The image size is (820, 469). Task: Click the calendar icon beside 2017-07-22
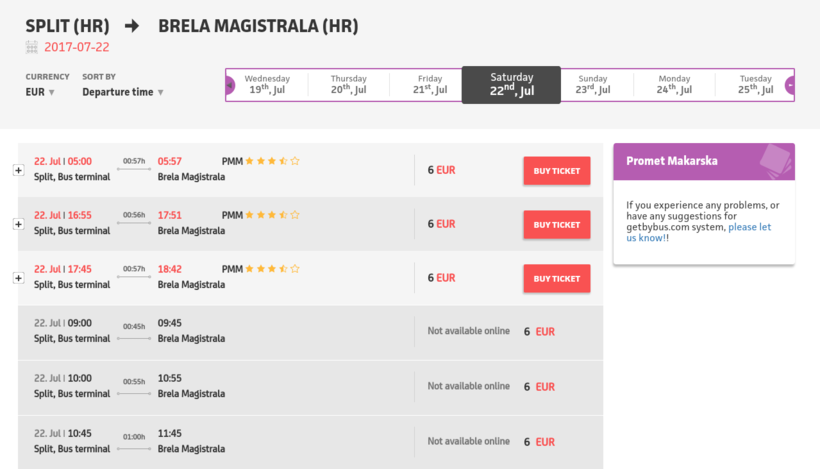(x=31, y=47)
